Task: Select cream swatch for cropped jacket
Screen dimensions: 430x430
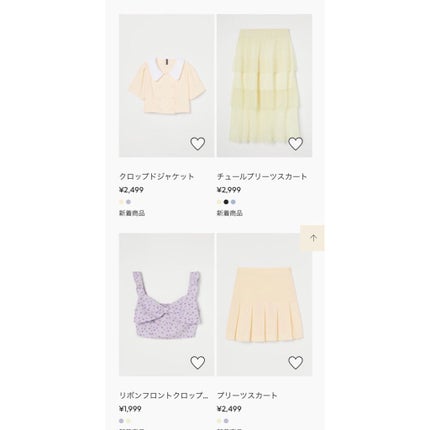Action: click(x=121, y=202)
